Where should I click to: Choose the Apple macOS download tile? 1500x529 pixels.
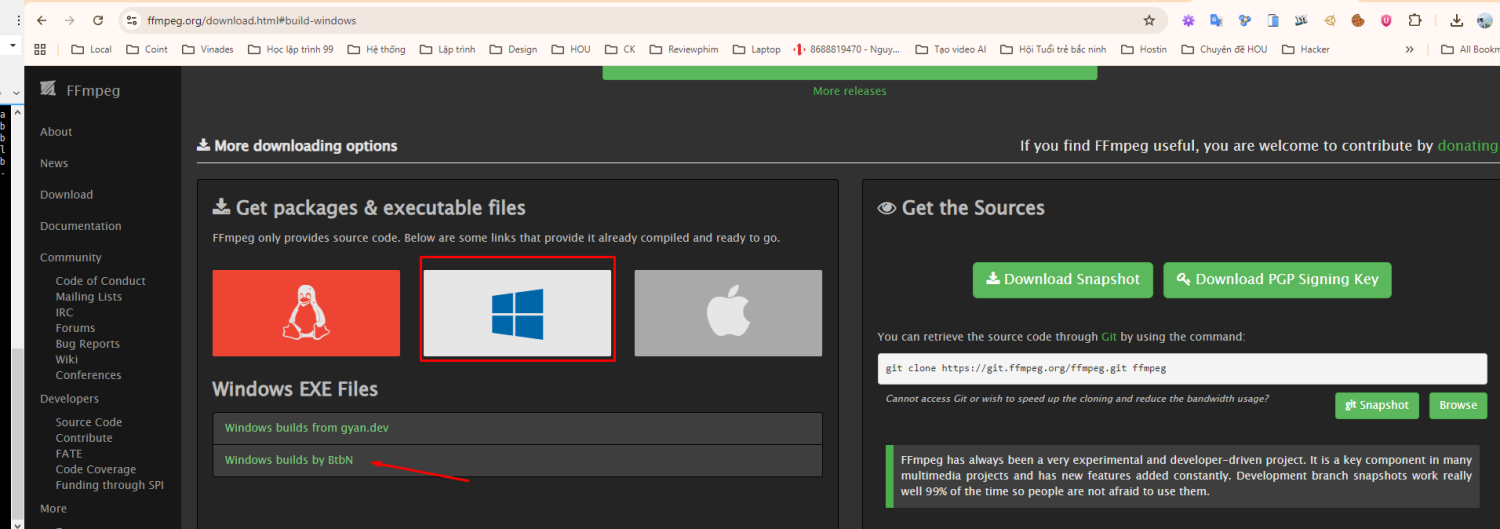coord(728,313)
